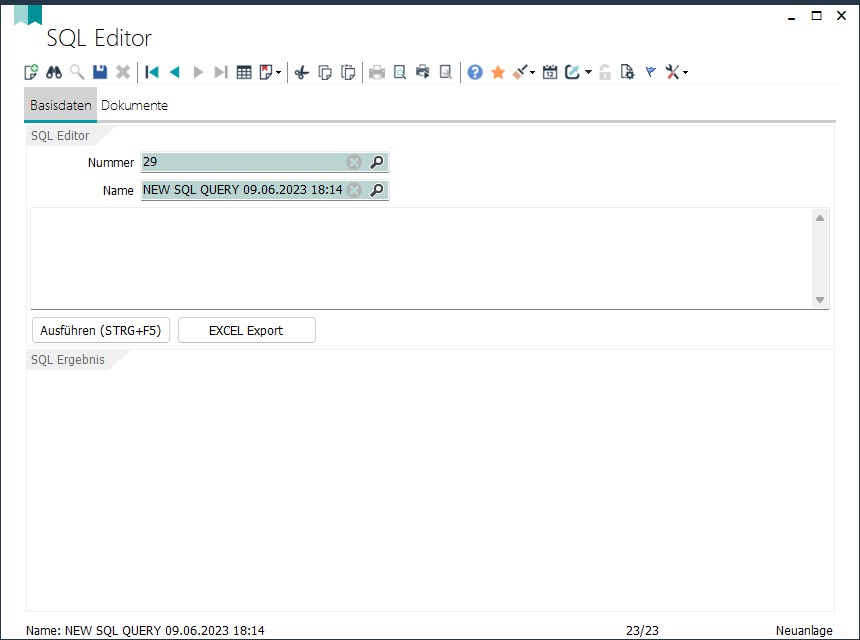This screenshot has width=860, height=640.
Task: Open the document settings gear icon
Action: point(627,72)
